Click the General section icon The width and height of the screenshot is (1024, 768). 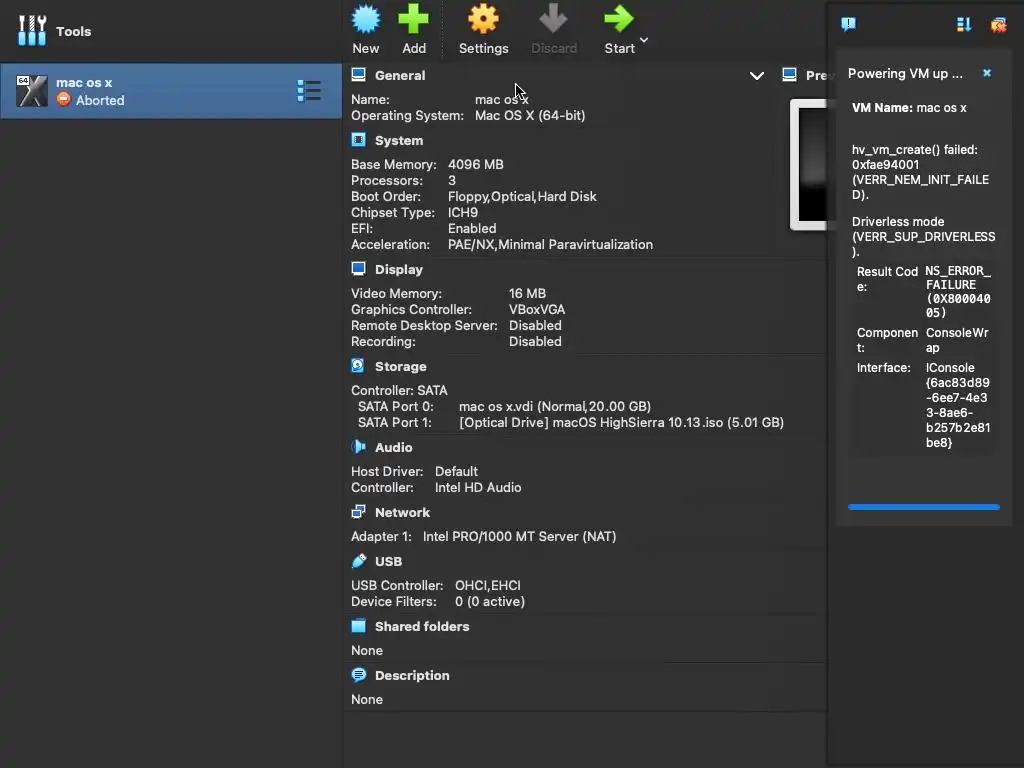pos(359,75)
